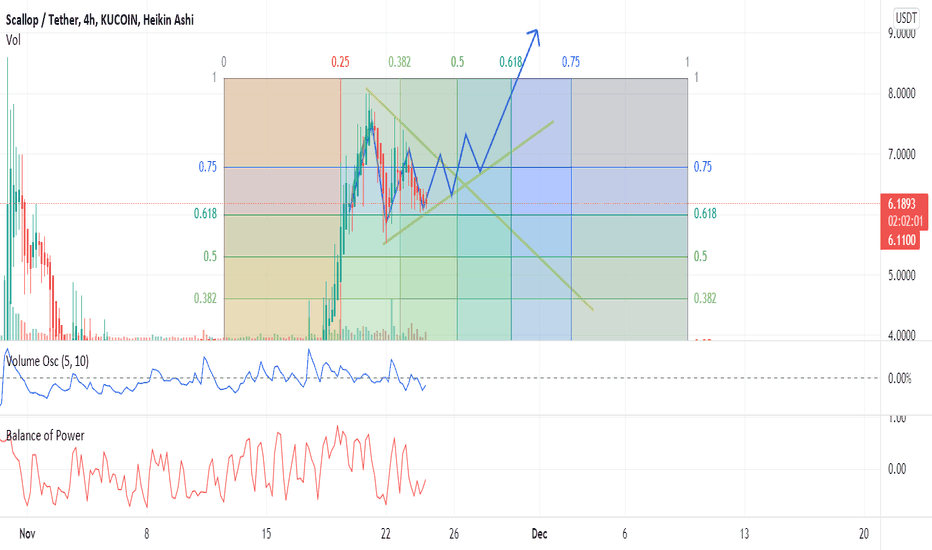Image resolution: width=932 pixels, height=550 pixels.
Task: Click the Scallop / Tether chart title
Action: point(100,20)
